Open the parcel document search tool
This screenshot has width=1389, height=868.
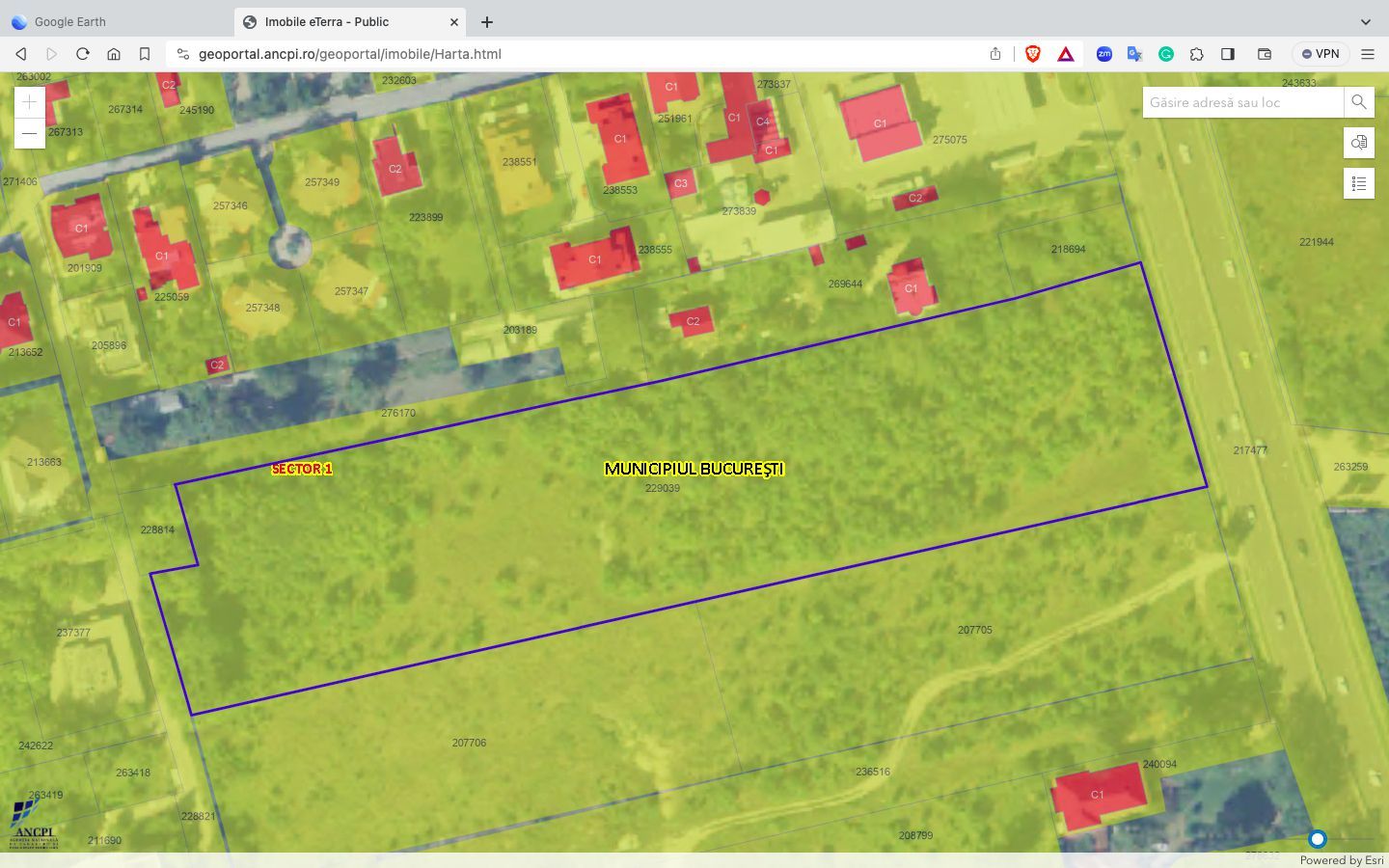tap(1358, 143)
